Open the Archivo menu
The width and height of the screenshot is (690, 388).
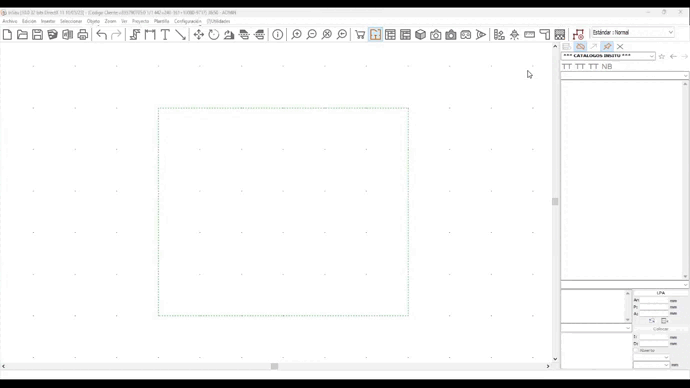10,21
